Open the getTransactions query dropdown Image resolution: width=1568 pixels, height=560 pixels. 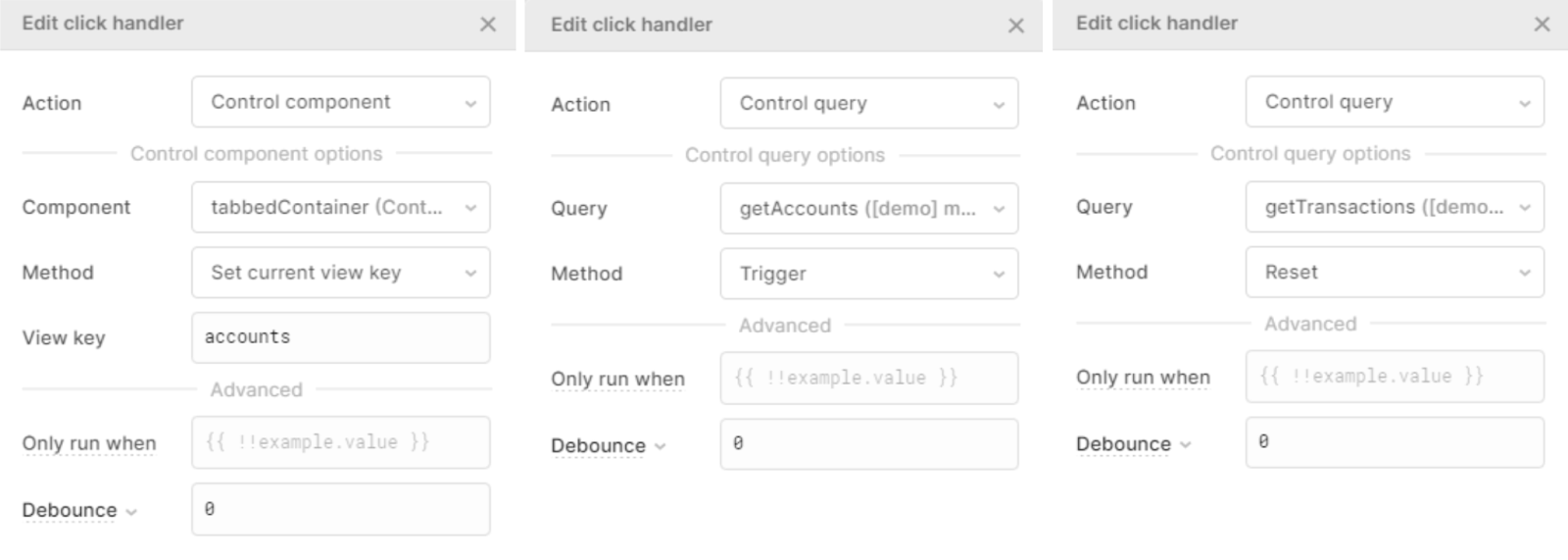point(1394,207)
